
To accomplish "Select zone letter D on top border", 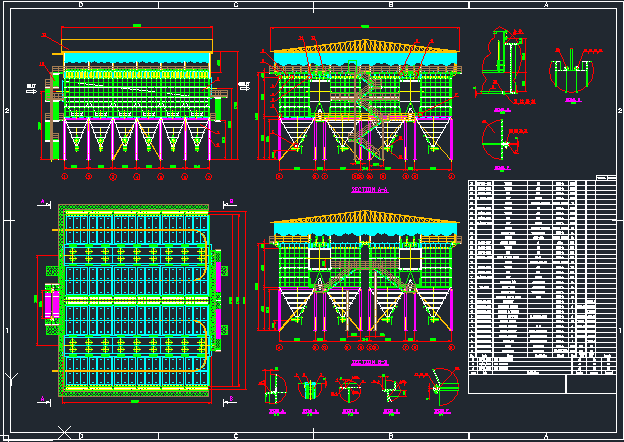I will tap(81, 4).
